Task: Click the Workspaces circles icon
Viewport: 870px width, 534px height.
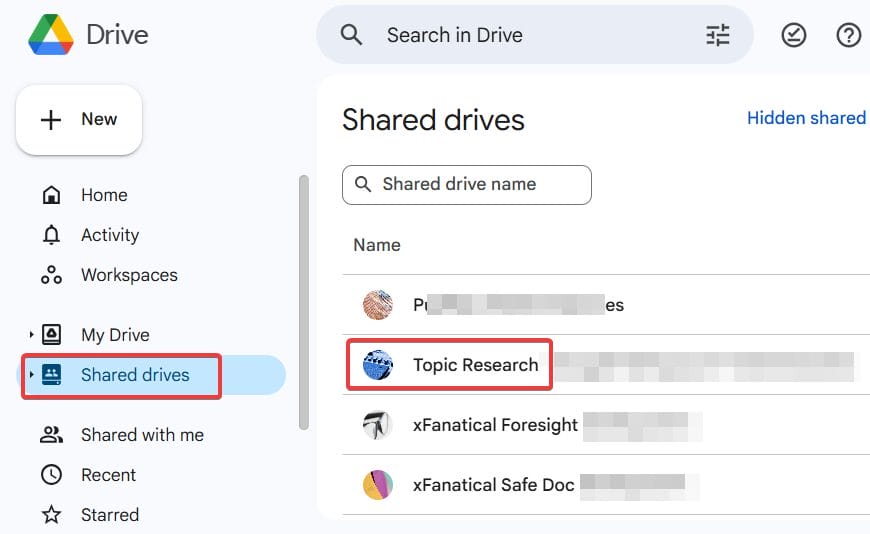Action: click(x=52, y=275)
